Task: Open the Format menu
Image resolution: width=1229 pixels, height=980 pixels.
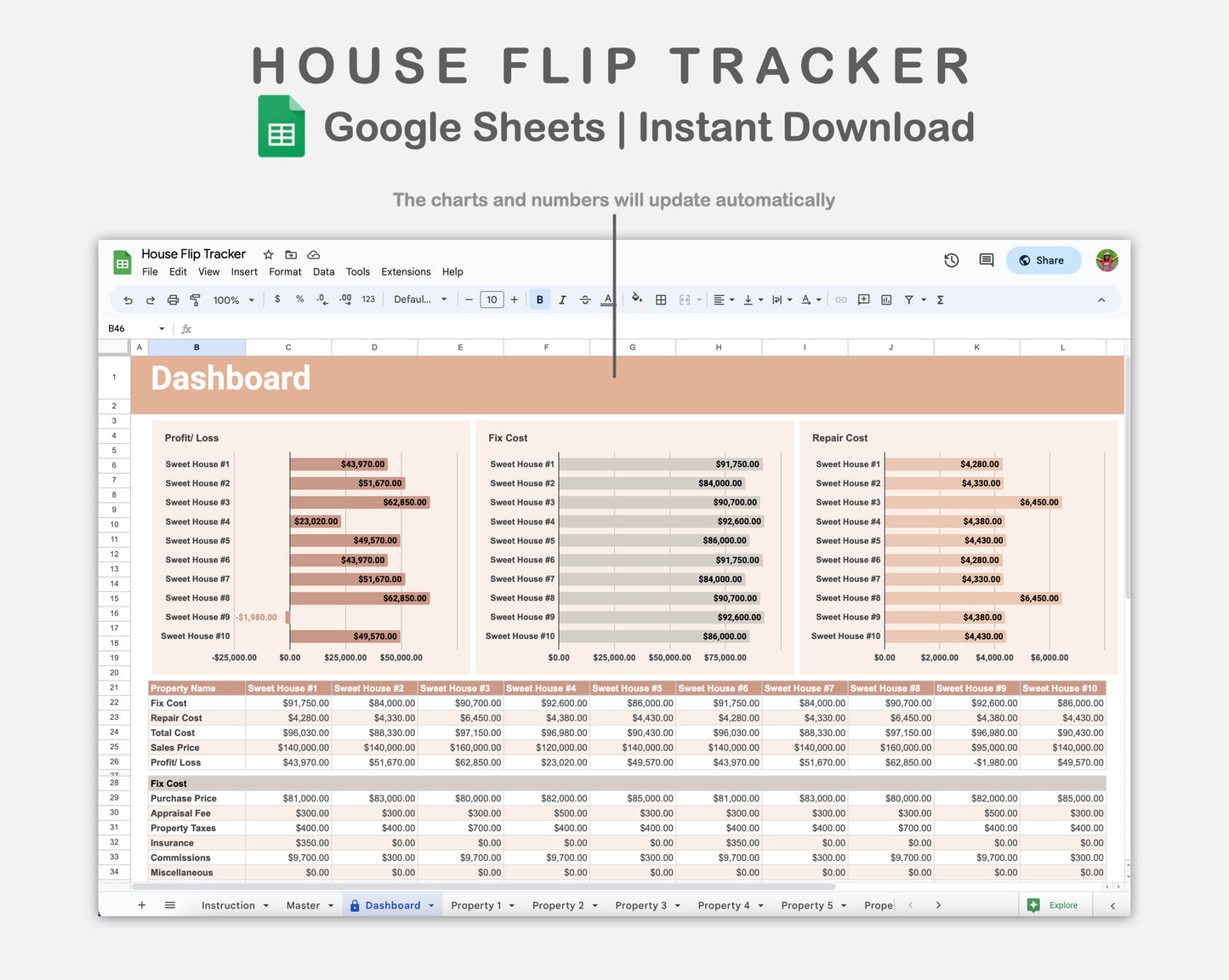Action: click(x=285, y=271)
